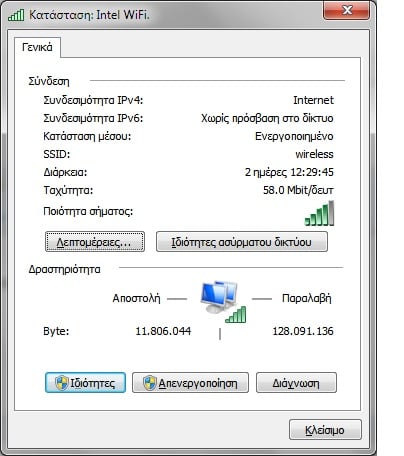
Task: Open adapter Ιδιότητες
Action: tap(85, 383)
